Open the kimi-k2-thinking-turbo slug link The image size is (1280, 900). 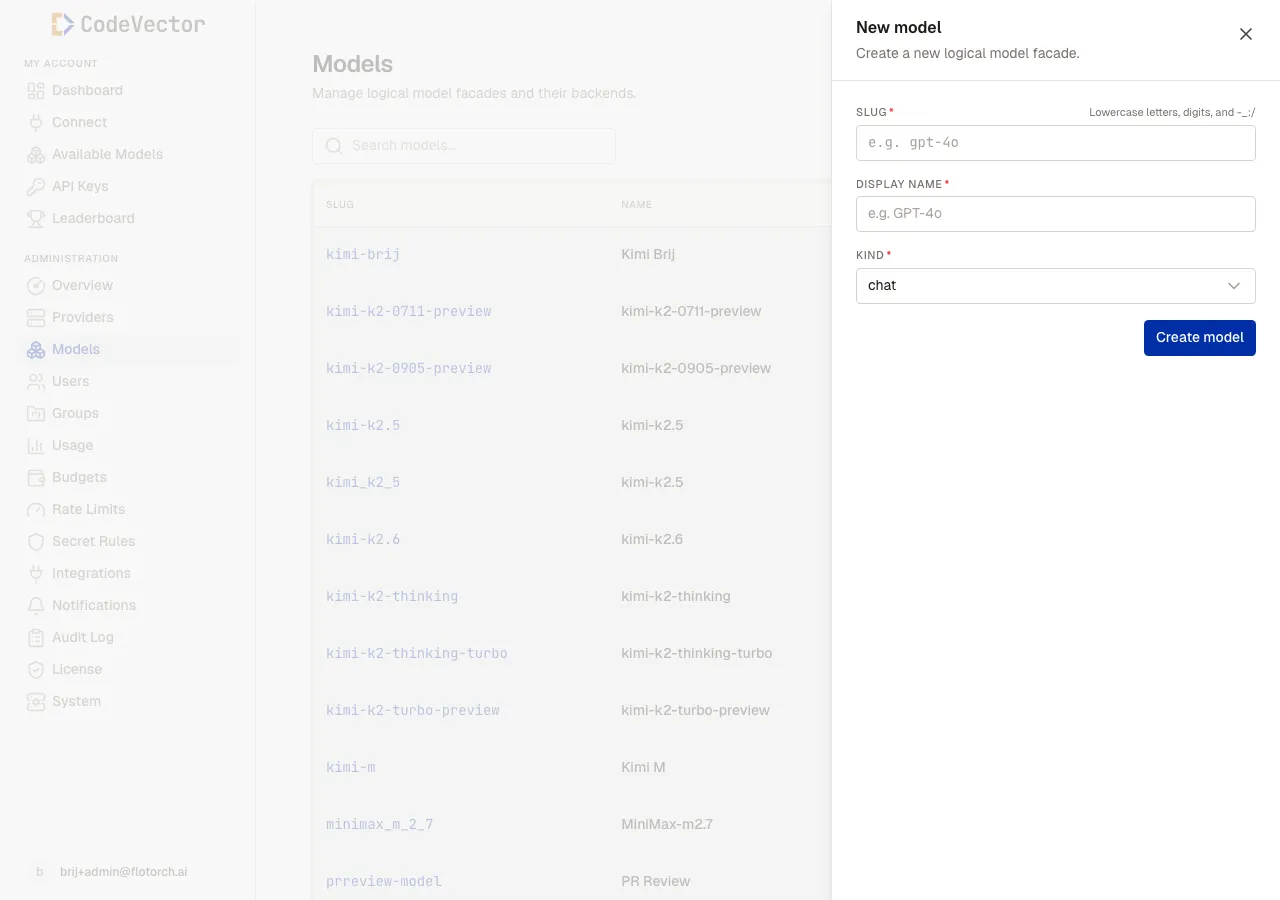[417, 653]
